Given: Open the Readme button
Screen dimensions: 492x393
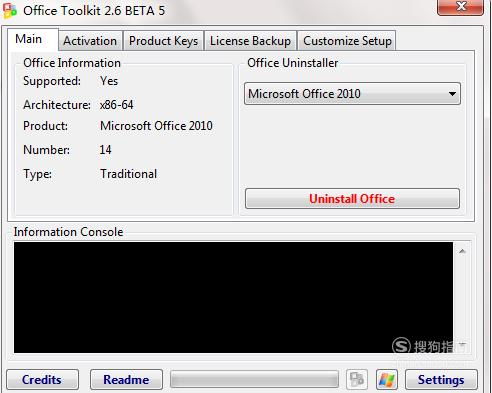Looking at the screenshot, I should (x=126, y=380).
